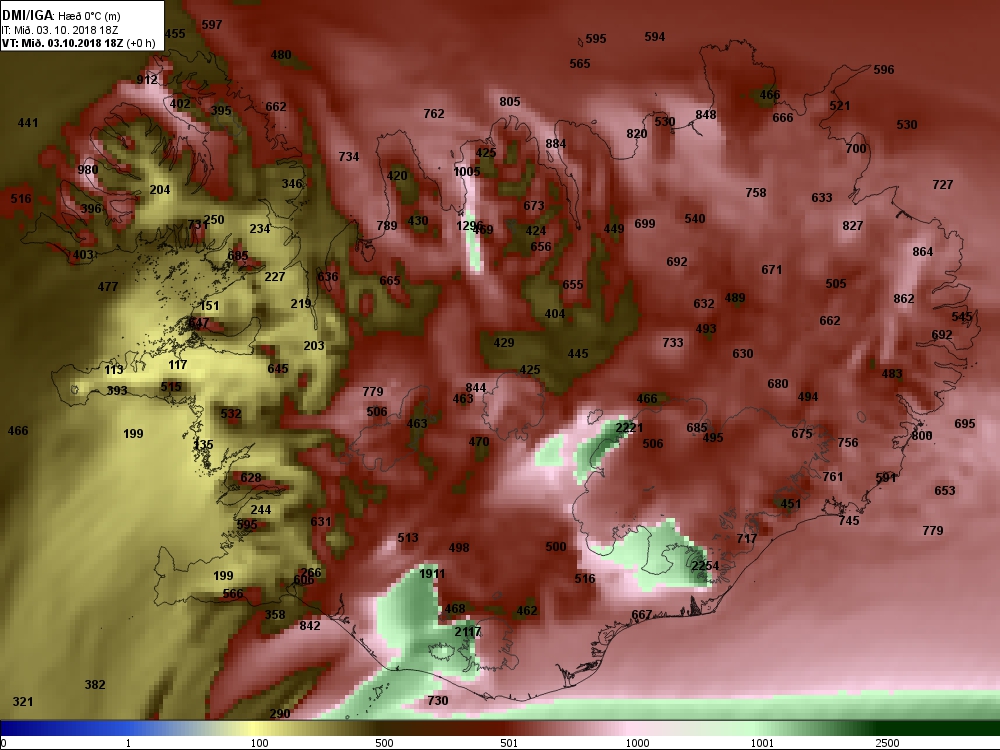1000x750 pixels.
Task: Pick the map value 480
Action: pyautogui.click(x=281, y=55)
